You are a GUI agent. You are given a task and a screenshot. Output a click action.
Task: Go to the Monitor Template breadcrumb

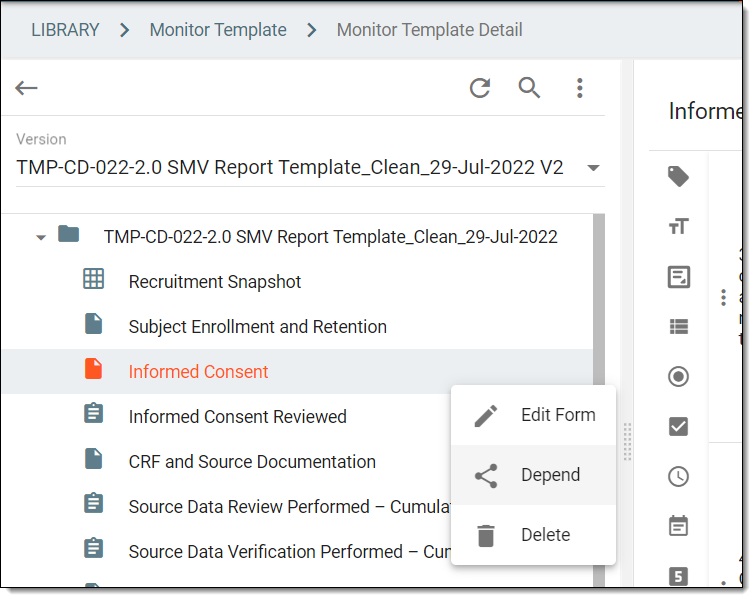218,30
